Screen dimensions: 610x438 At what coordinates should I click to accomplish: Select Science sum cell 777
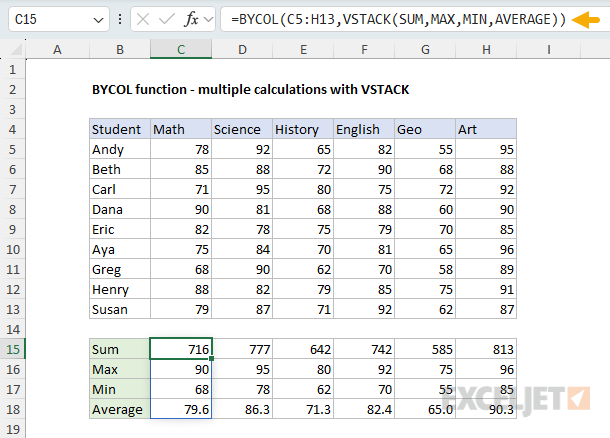click(242, 349)
